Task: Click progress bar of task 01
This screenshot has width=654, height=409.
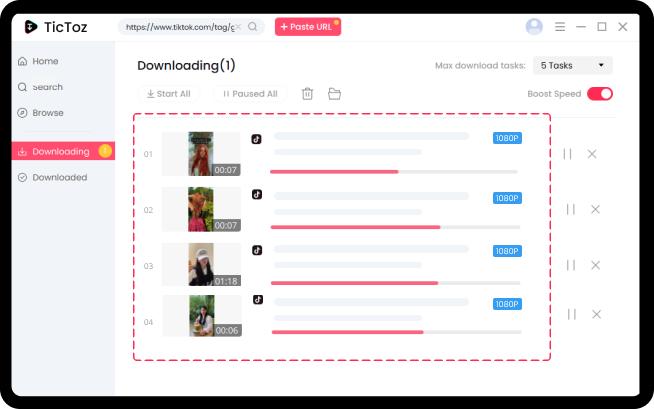Action: click(394, 172)
